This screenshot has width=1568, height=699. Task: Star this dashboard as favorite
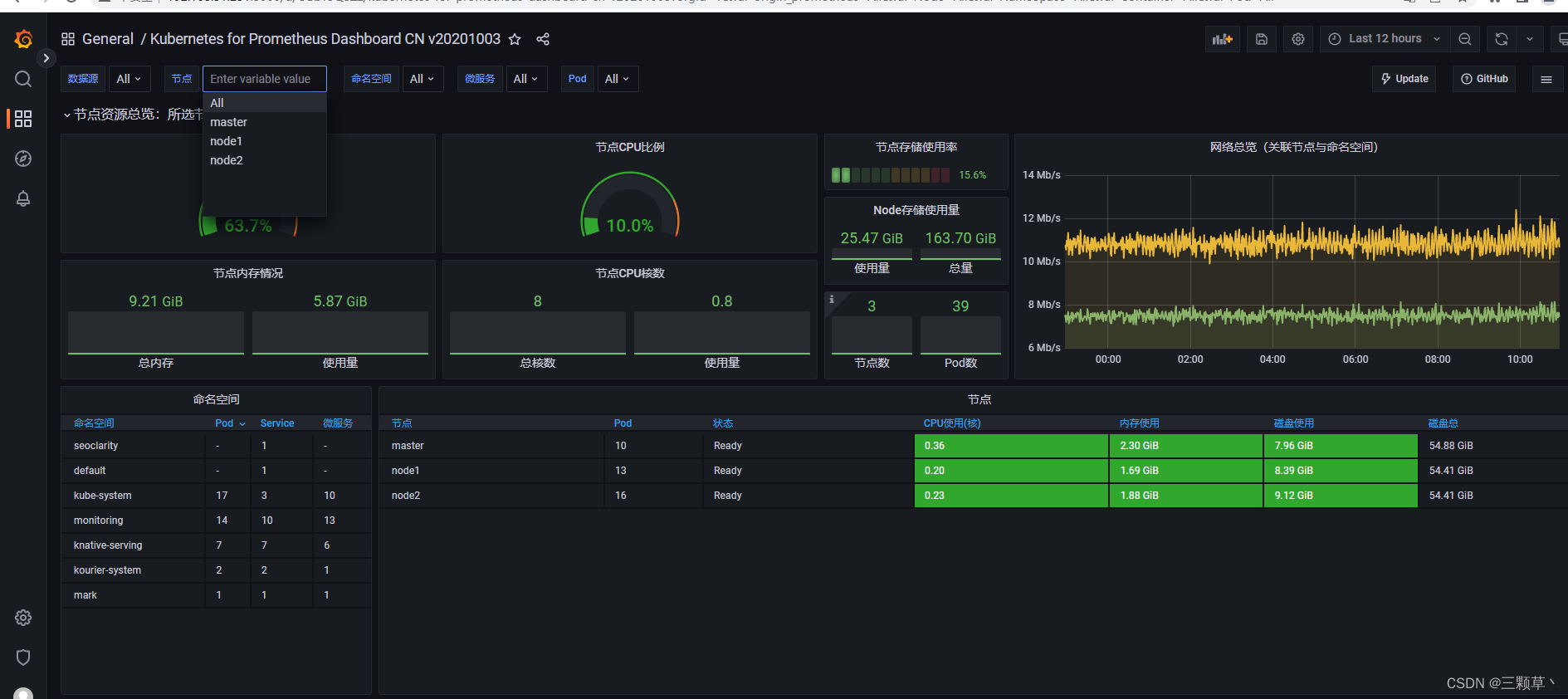515,39
